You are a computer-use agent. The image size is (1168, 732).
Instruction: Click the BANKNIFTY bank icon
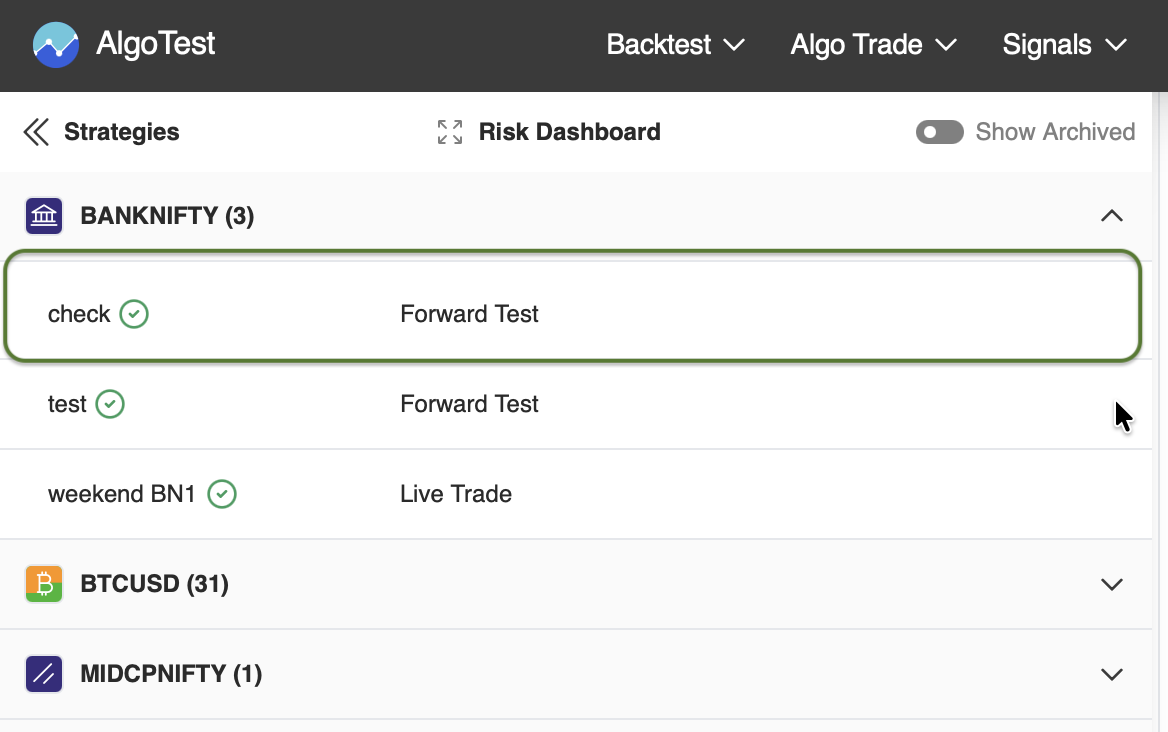44,216
